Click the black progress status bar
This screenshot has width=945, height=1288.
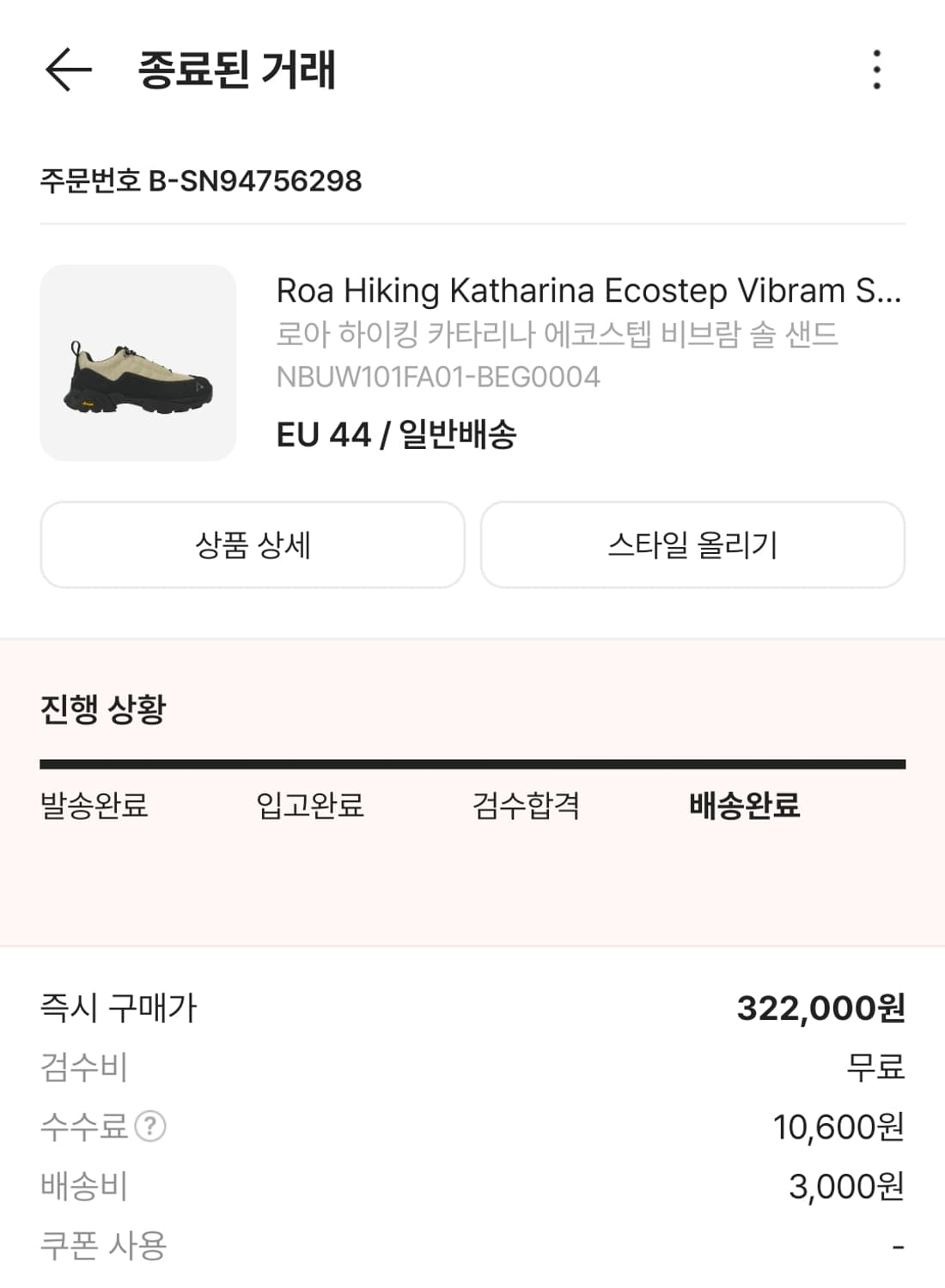pos(472,763)
